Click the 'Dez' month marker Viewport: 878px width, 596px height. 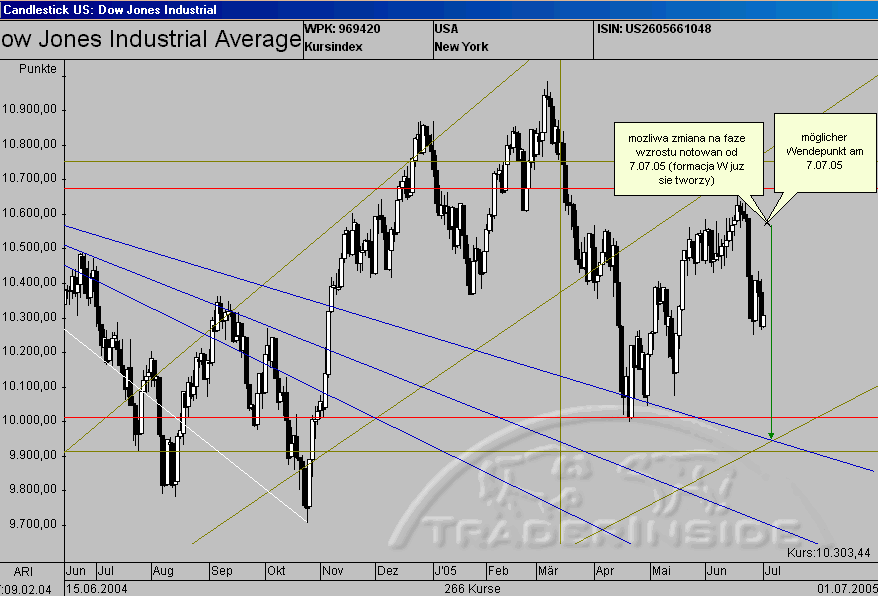pyautogui.click(x=387, y=571)
